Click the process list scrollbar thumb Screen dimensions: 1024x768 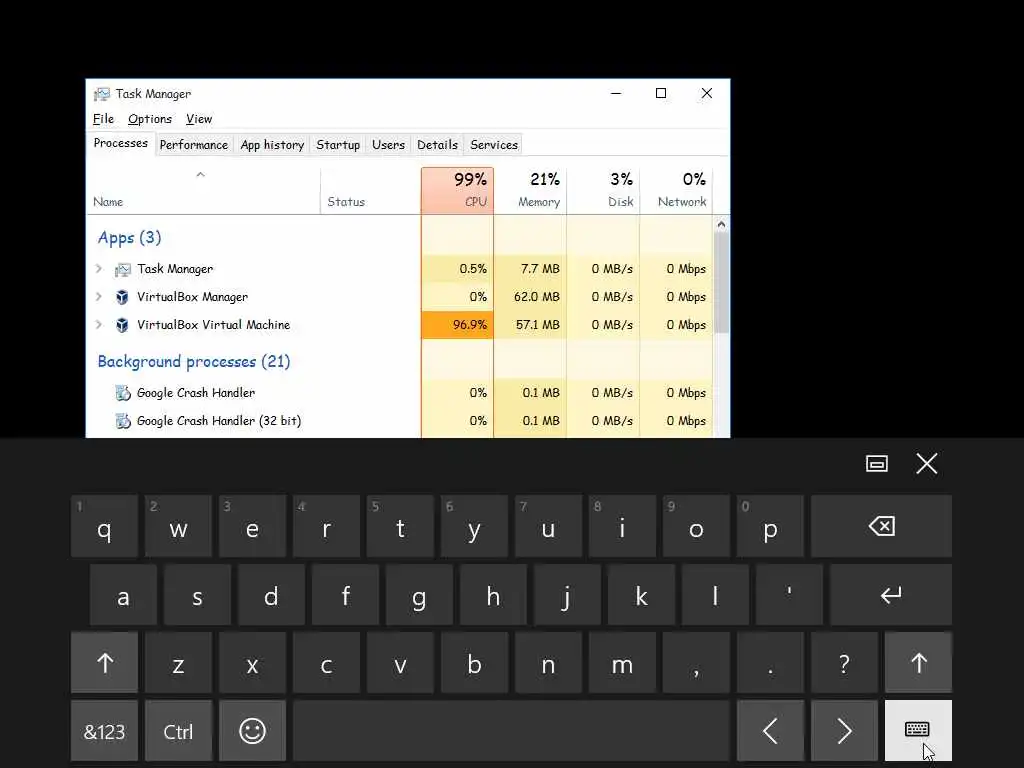721,282
